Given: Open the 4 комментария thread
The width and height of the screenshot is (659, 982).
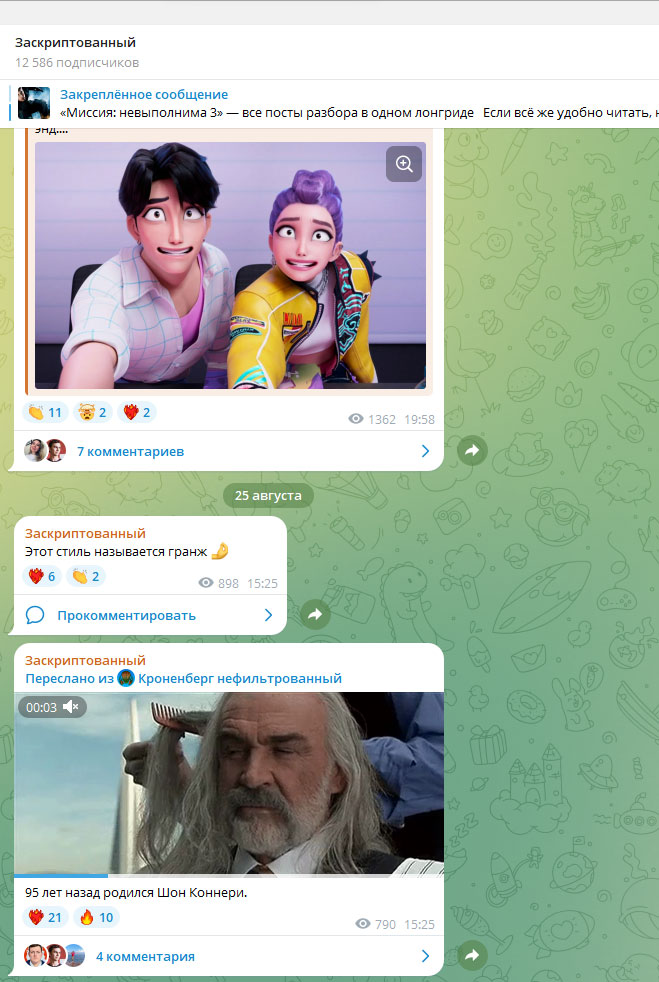Looking at the screenshot, I should tap(145, 956).
